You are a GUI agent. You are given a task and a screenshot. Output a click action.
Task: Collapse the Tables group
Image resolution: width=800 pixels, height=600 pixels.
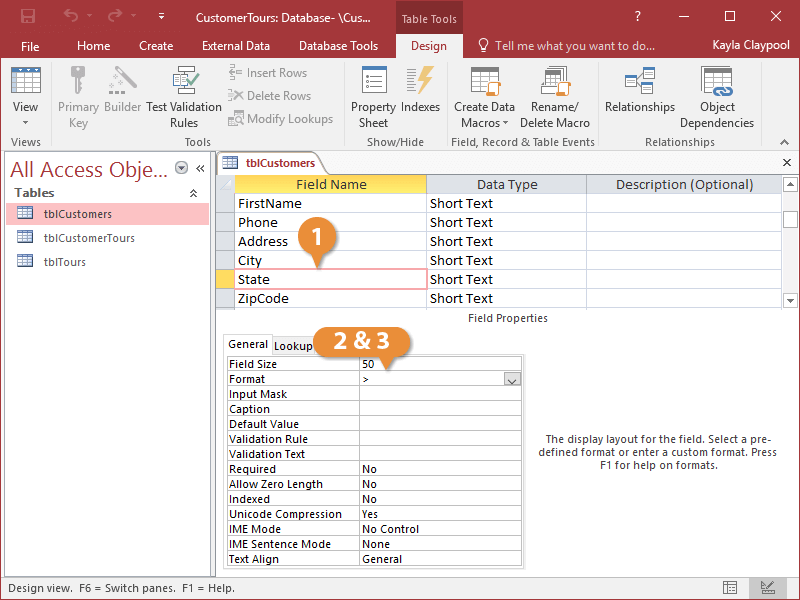(193, 193)
